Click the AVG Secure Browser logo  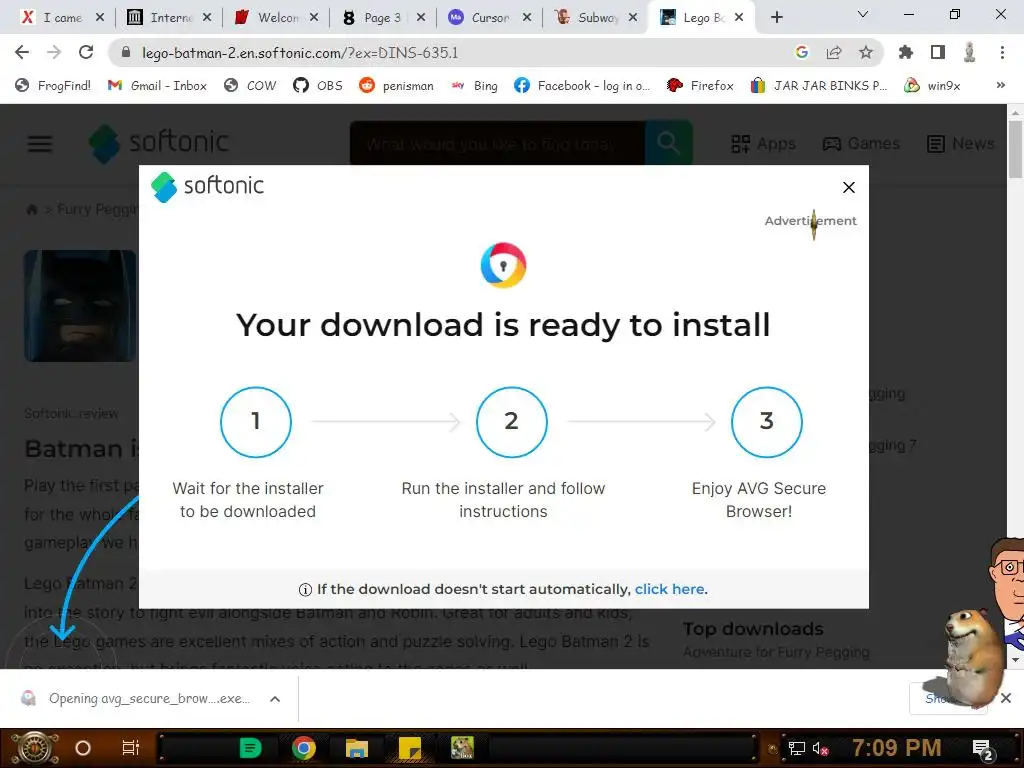tap(503, 265)
